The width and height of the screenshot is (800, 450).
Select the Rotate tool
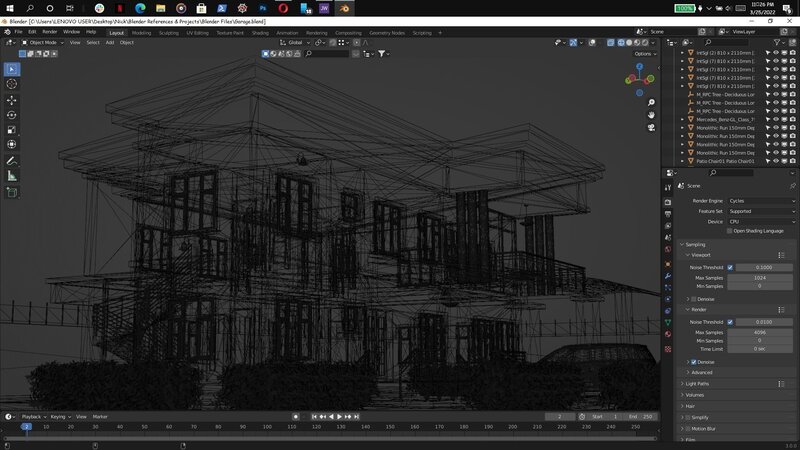(12, 115)
